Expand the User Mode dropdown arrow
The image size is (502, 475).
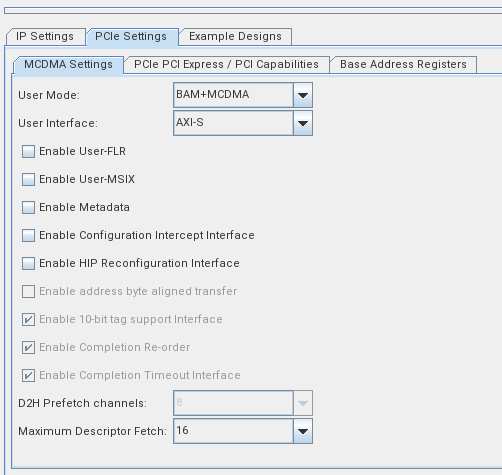303,95
